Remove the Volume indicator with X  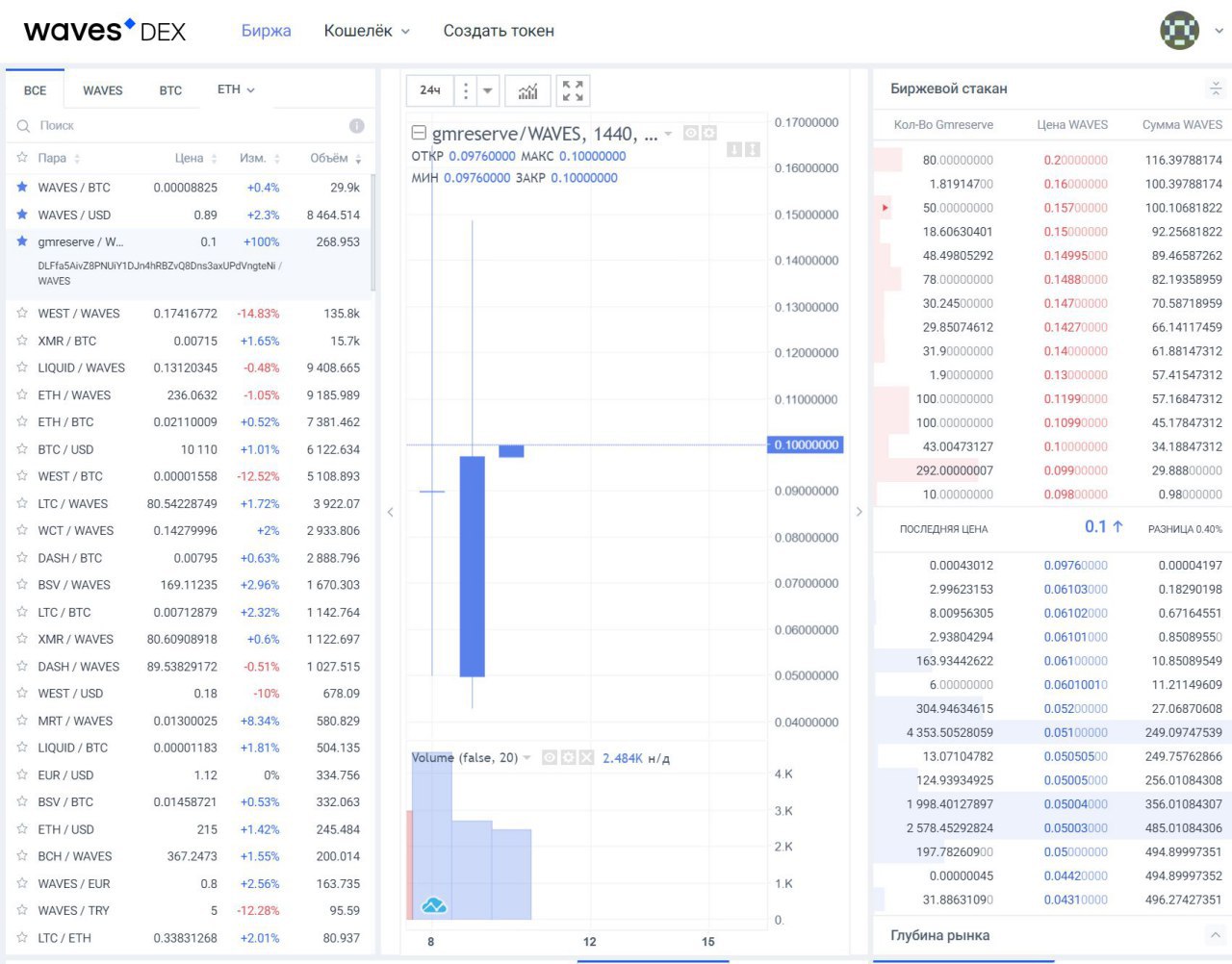tap(586, 758)
